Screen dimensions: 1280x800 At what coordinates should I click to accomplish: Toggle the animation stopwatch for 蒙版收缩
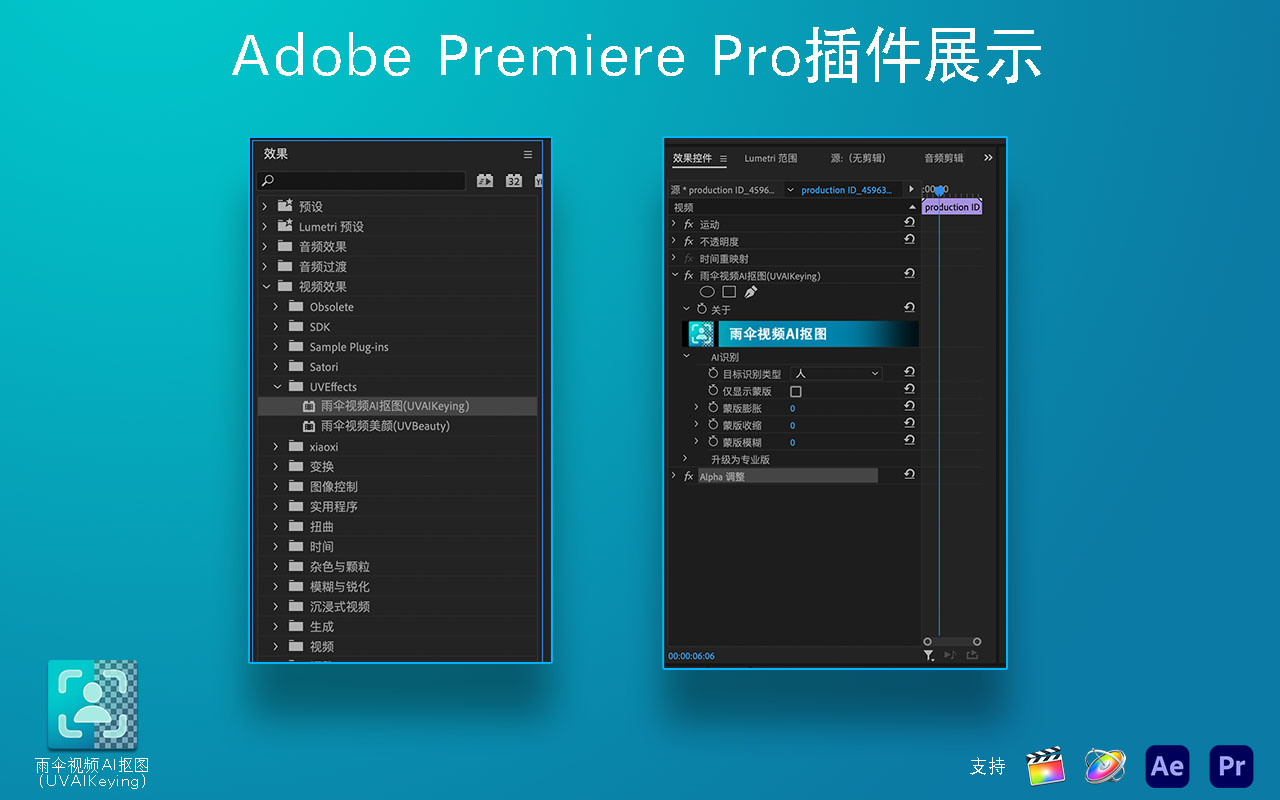click(x=713, y=424)
